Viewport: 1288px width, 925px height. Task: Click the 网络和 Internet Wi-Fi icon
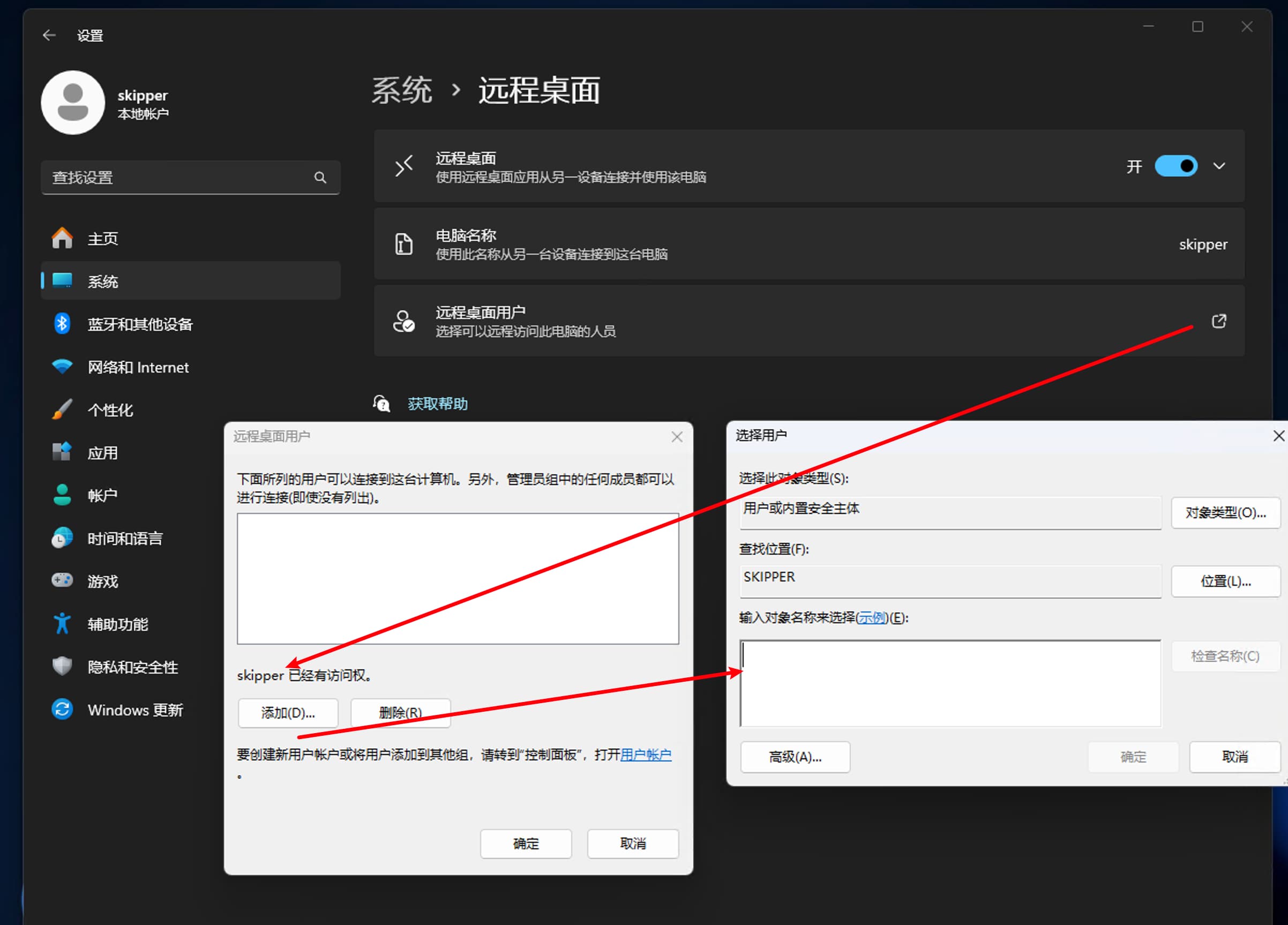(62, 367)
